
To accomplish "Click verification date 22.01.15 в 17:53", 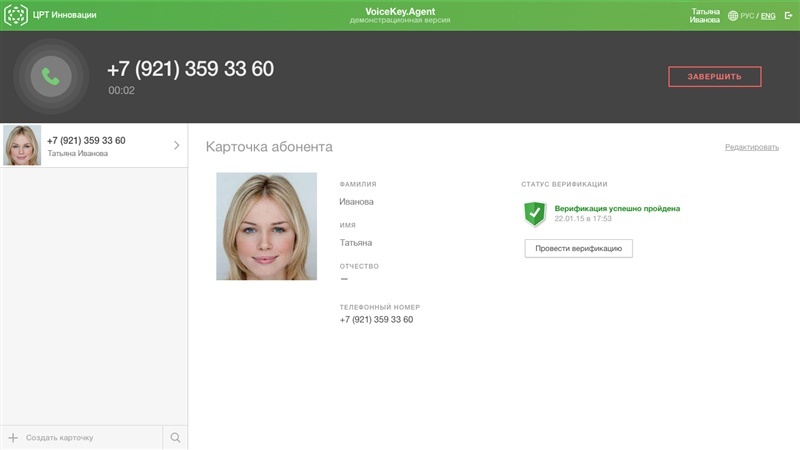I will (583, 218).
